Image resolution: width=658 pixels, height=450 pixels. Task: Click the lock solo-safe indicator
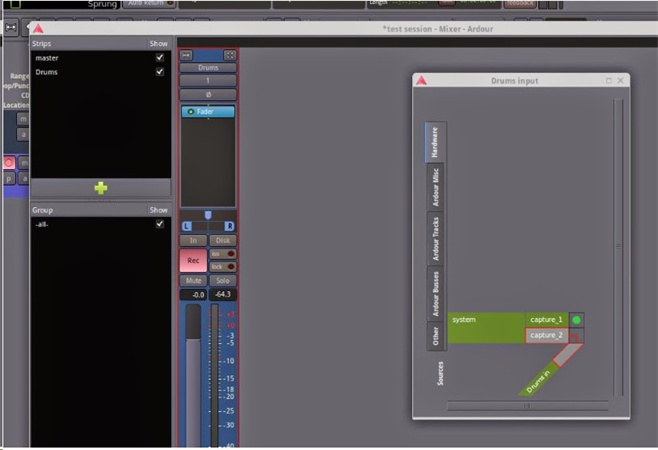223,266
